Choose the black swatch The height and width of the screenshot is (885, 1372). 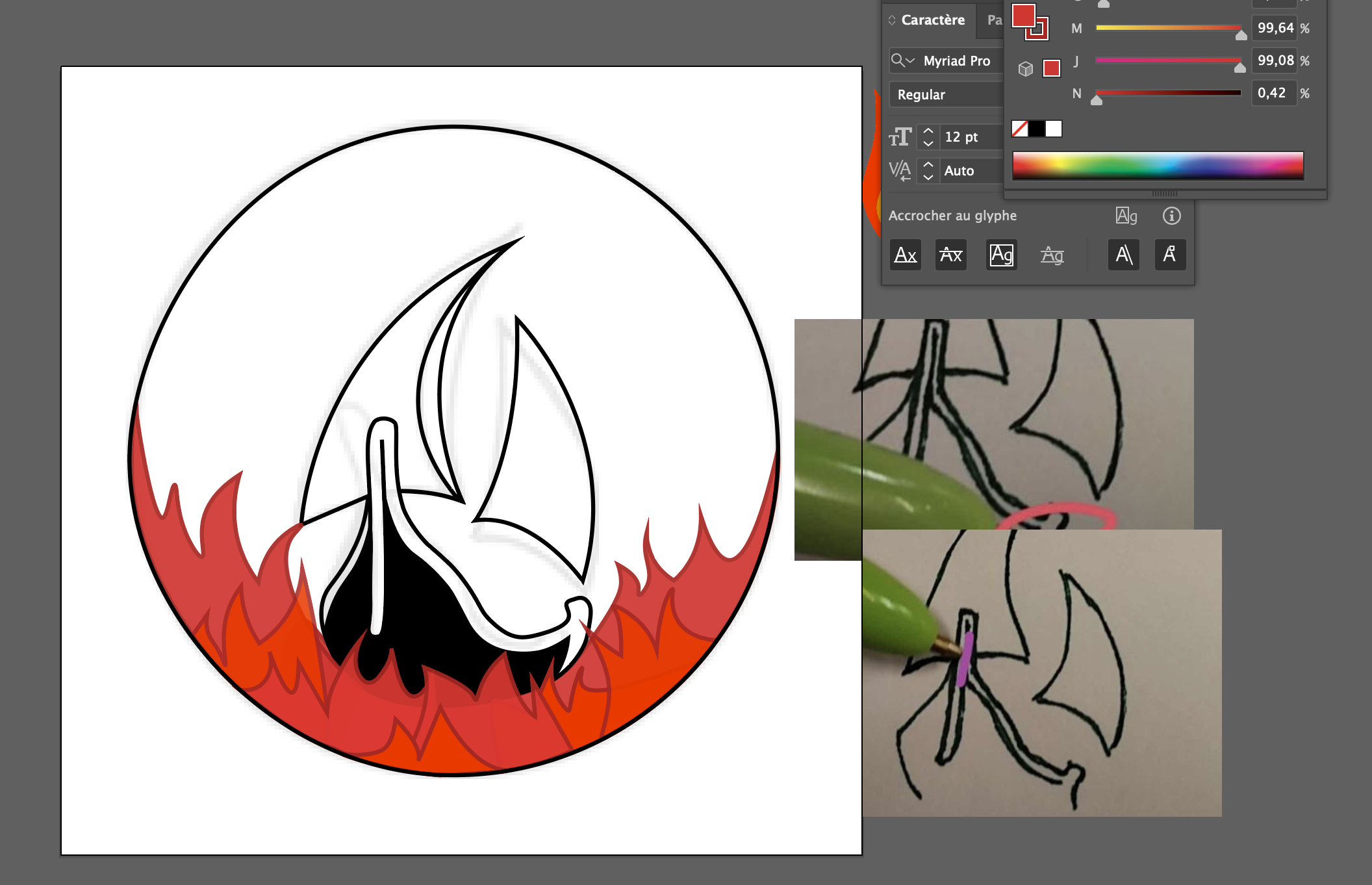[x=1037, y=129]
